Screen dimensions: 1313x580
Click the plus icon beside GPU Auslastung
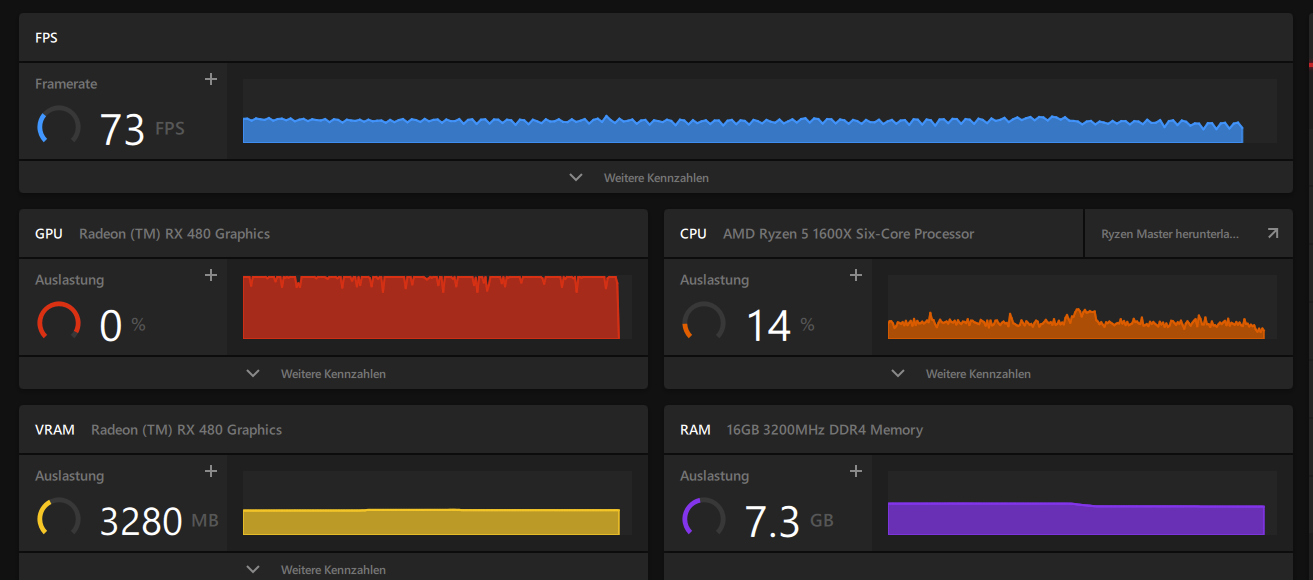point(210,276)
